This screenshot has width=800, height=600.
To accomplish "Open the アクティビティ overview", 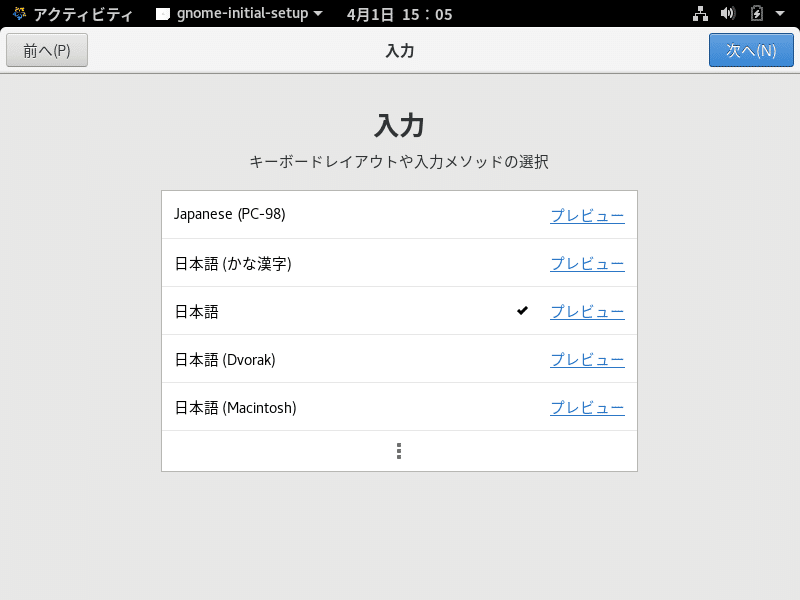I will (75, 14).
